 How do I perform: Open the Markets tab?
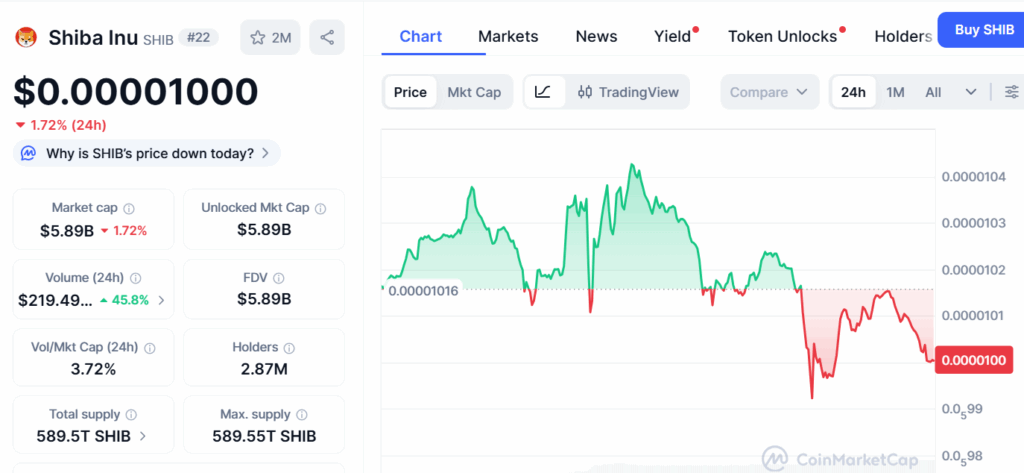[508, 37]
